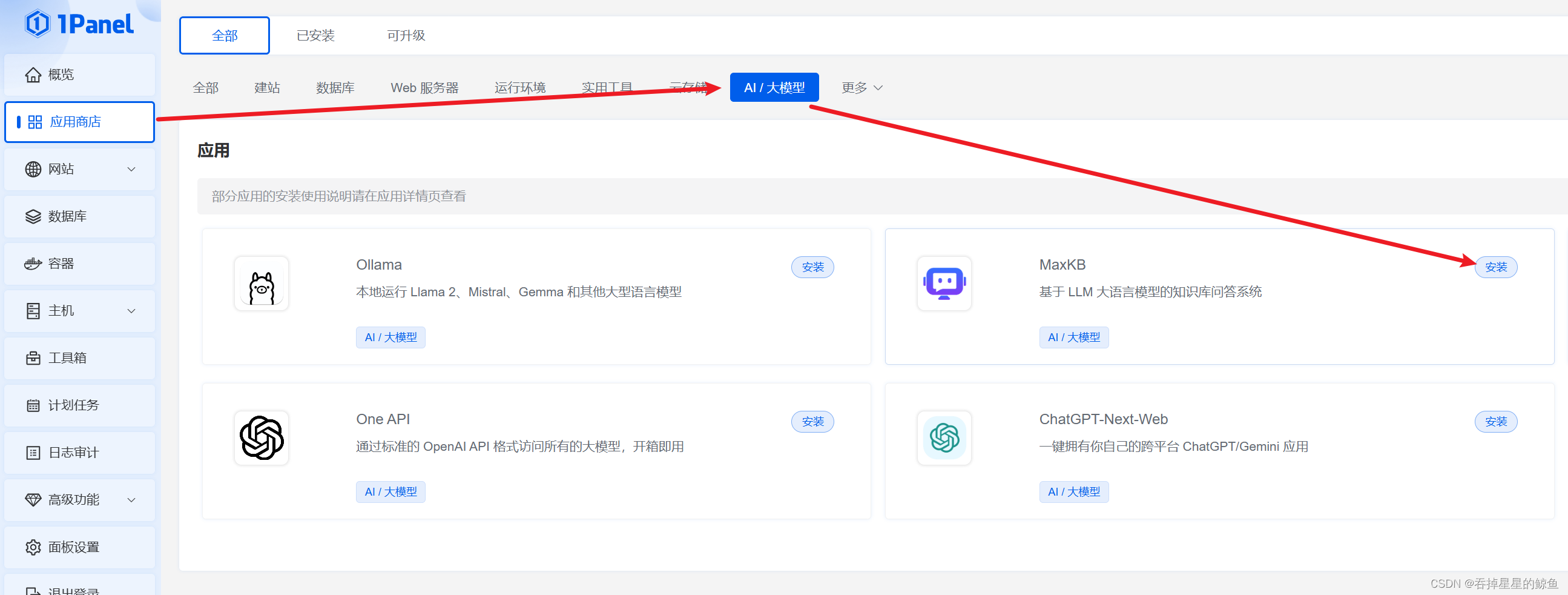Viewport: 1568px width, 595px height.
Task: Open the 更多 category dropdown
Action: tap(861, 88)
